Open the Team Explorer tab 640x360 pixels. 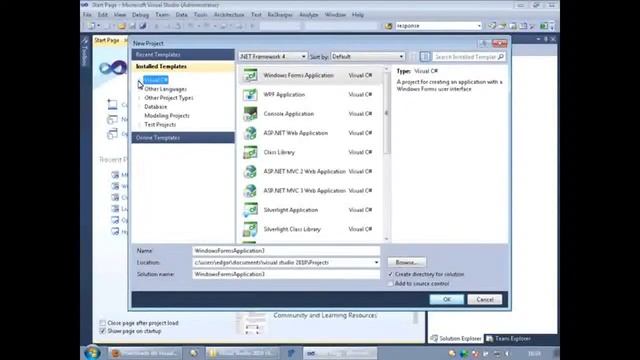click(508, 338)
